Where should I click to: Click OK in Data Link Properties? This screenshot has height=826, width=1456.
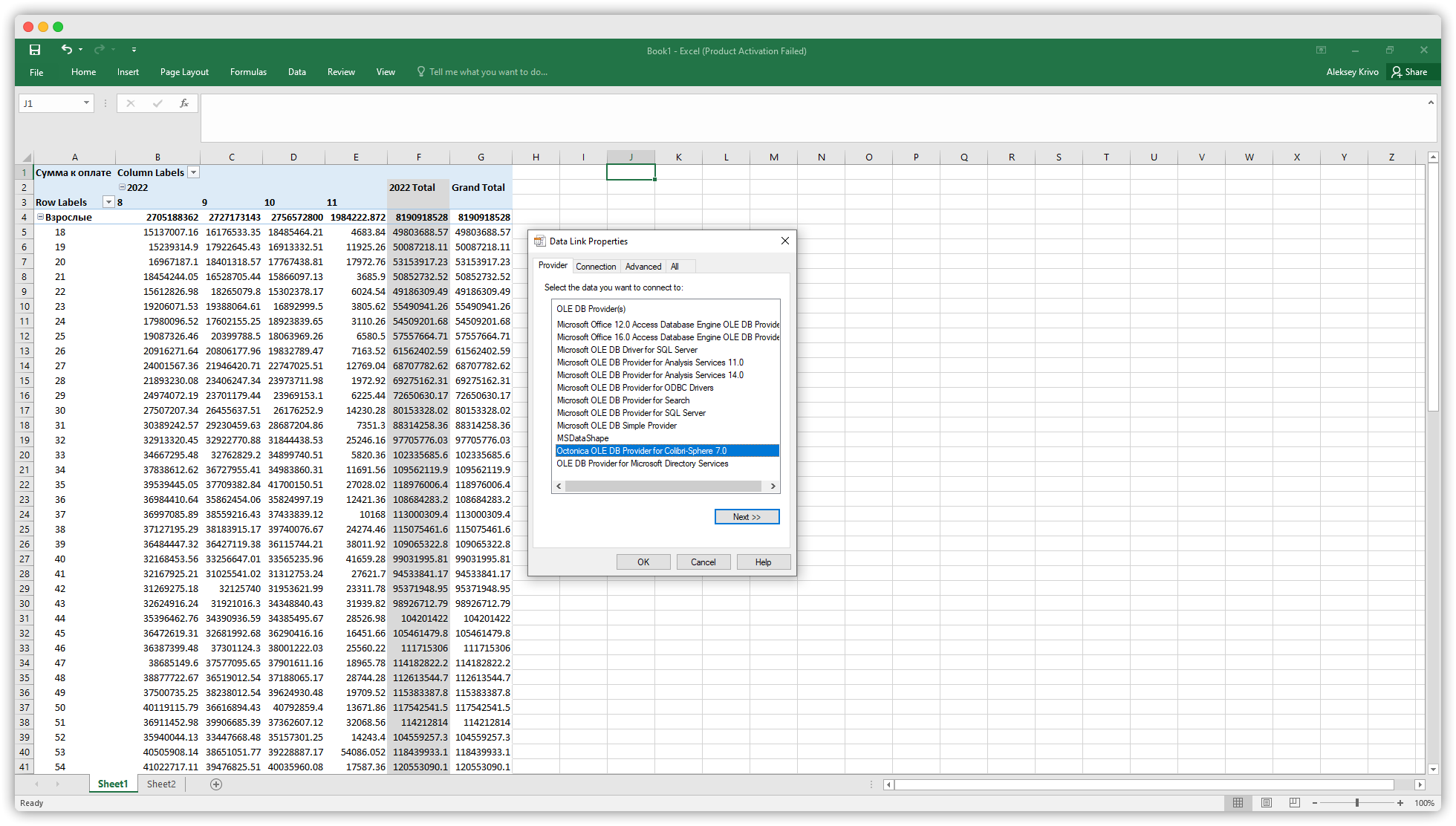643,562
